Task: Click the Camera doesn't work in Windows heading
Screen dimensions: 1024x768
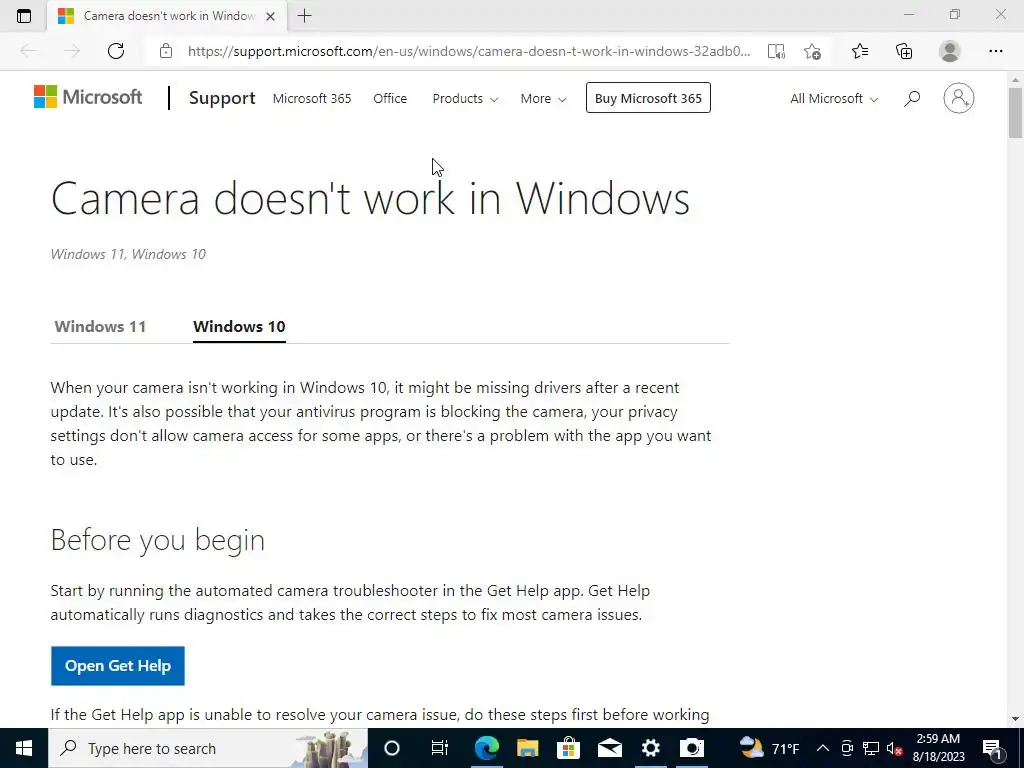Action: [x=370, y=199]
